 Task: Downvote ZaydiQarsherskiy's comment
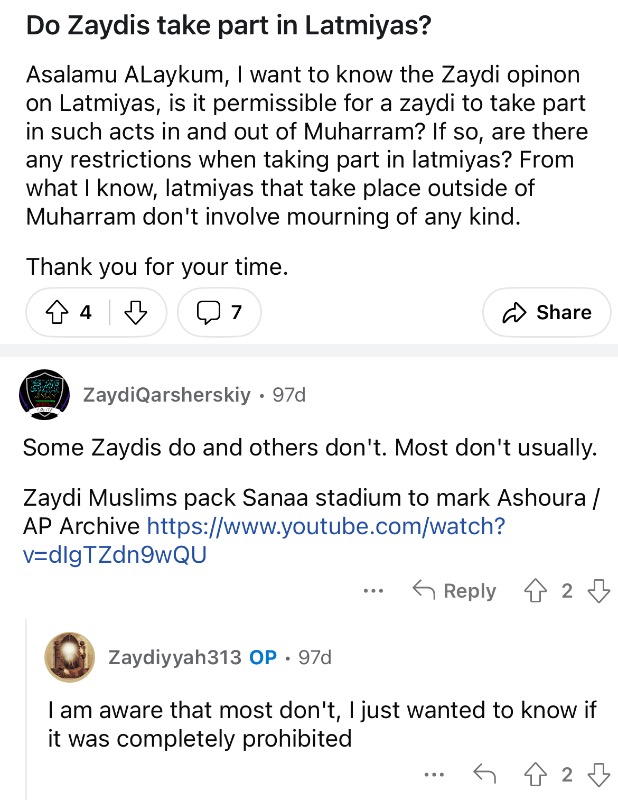[598, 591]
